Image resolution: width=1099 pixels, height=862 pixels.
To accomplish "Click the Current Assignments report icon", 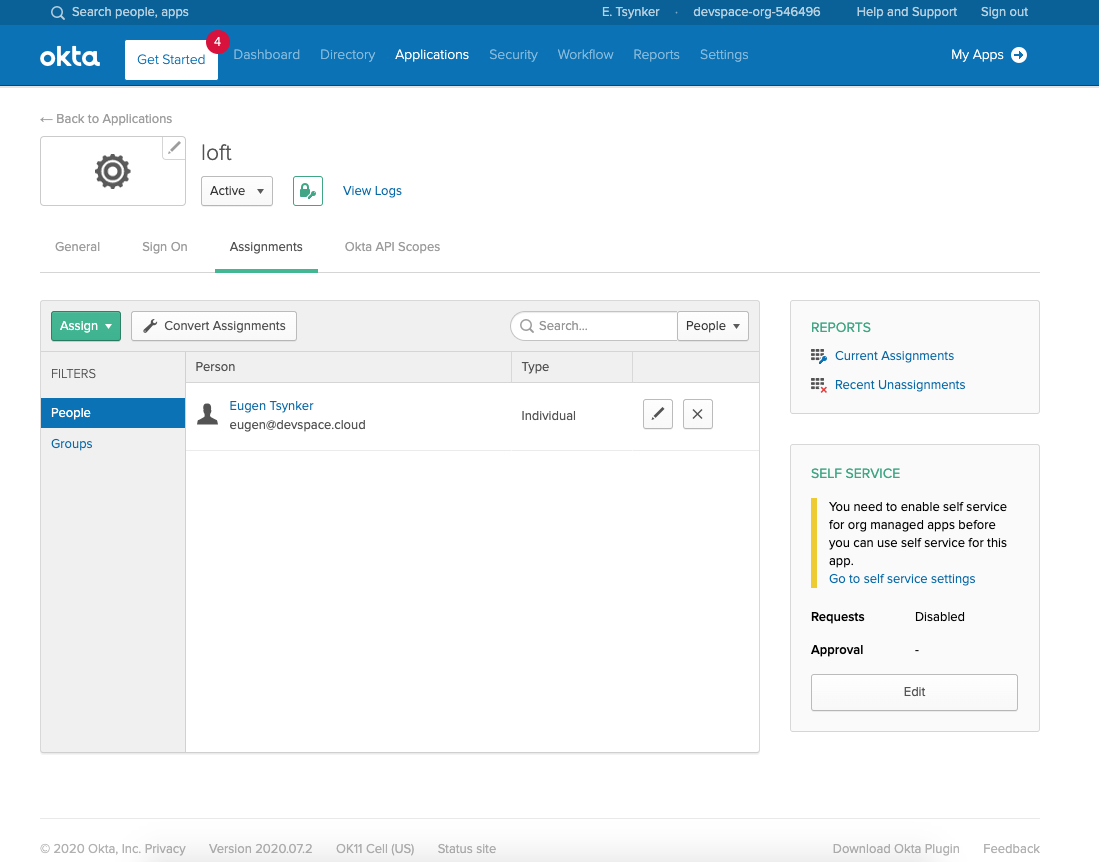I will (x=818, y=355).
